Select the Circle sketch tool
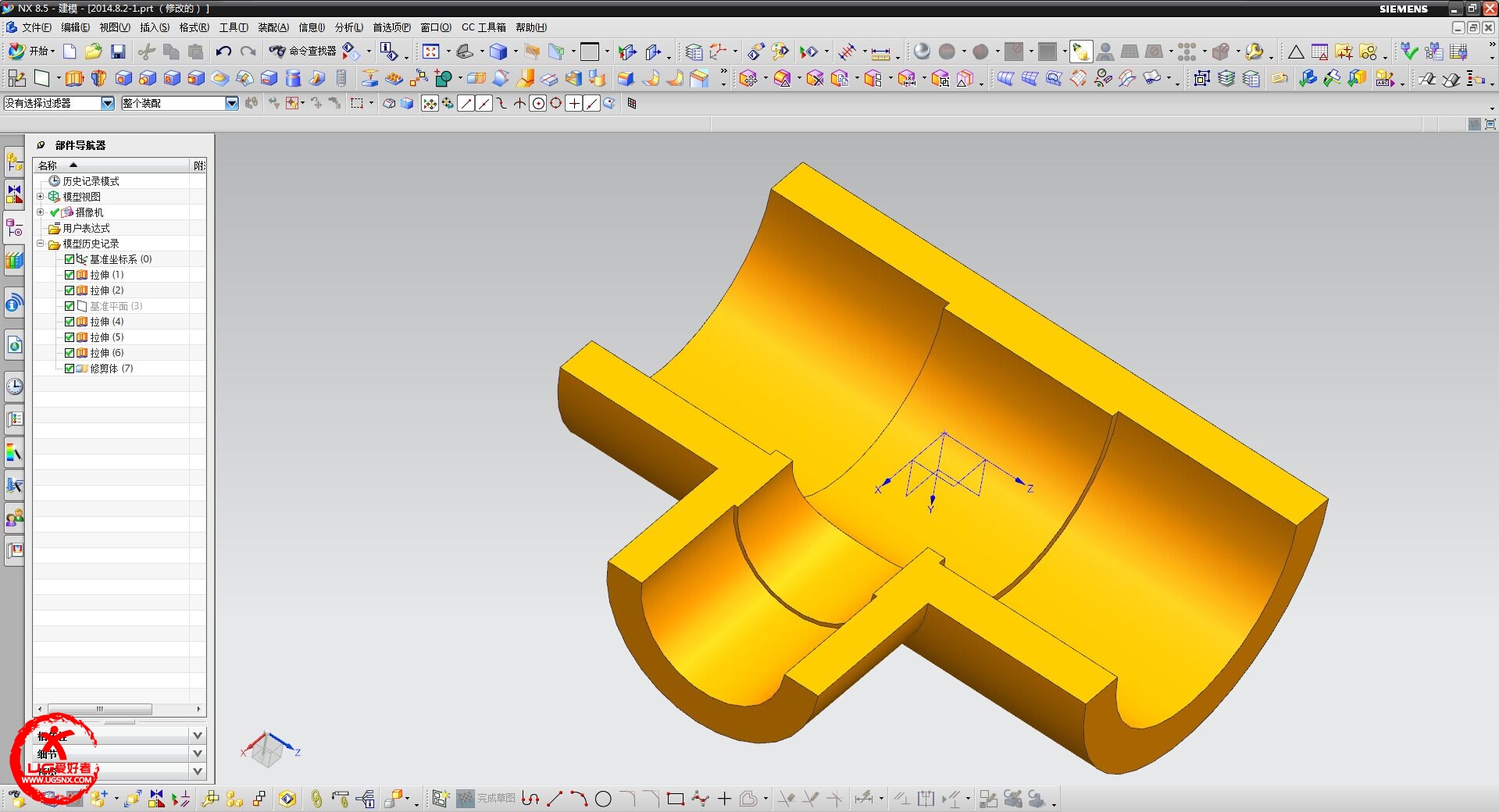Image resolution: width=1499 pixels, height=812 pixels. (x=603, y=799)
